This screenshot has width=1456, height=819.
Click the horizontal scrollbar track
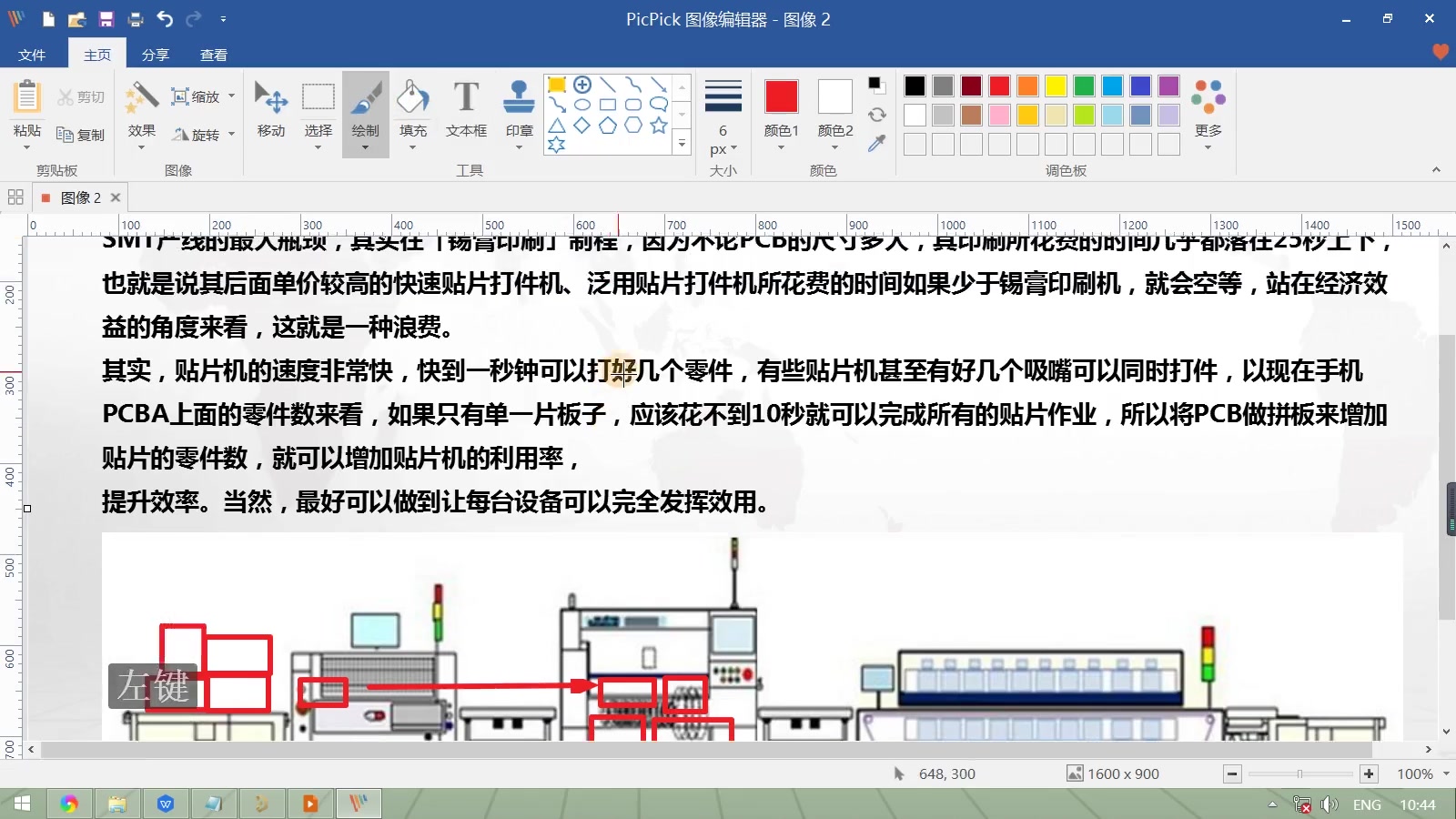tap(728, 749)
